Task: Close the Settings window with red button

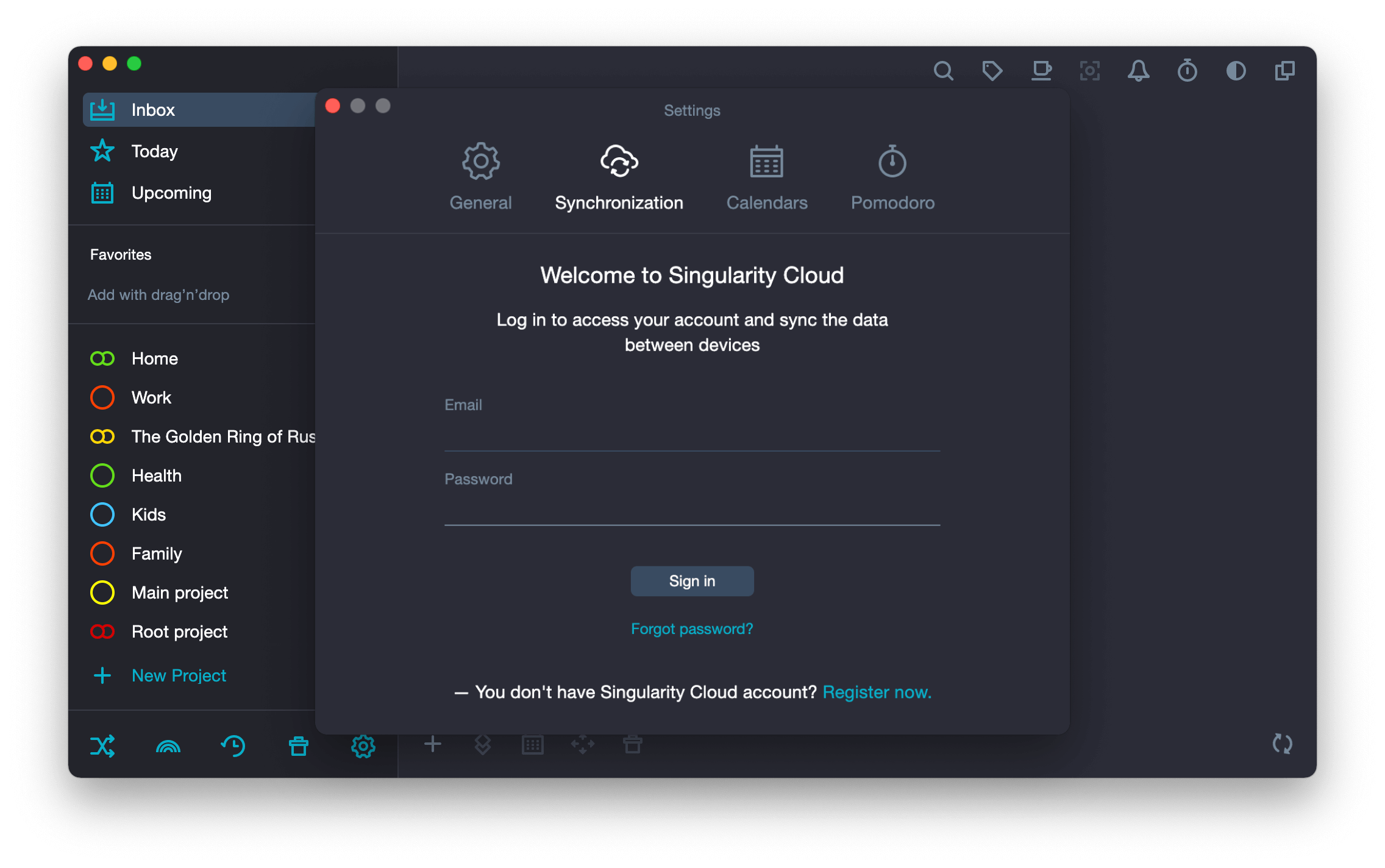Action: point(333,106)
